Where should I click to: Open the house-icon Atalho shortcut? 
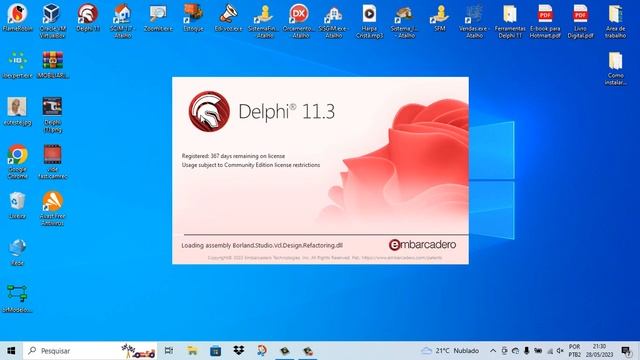pyautogui.click(x=123, y=20)
